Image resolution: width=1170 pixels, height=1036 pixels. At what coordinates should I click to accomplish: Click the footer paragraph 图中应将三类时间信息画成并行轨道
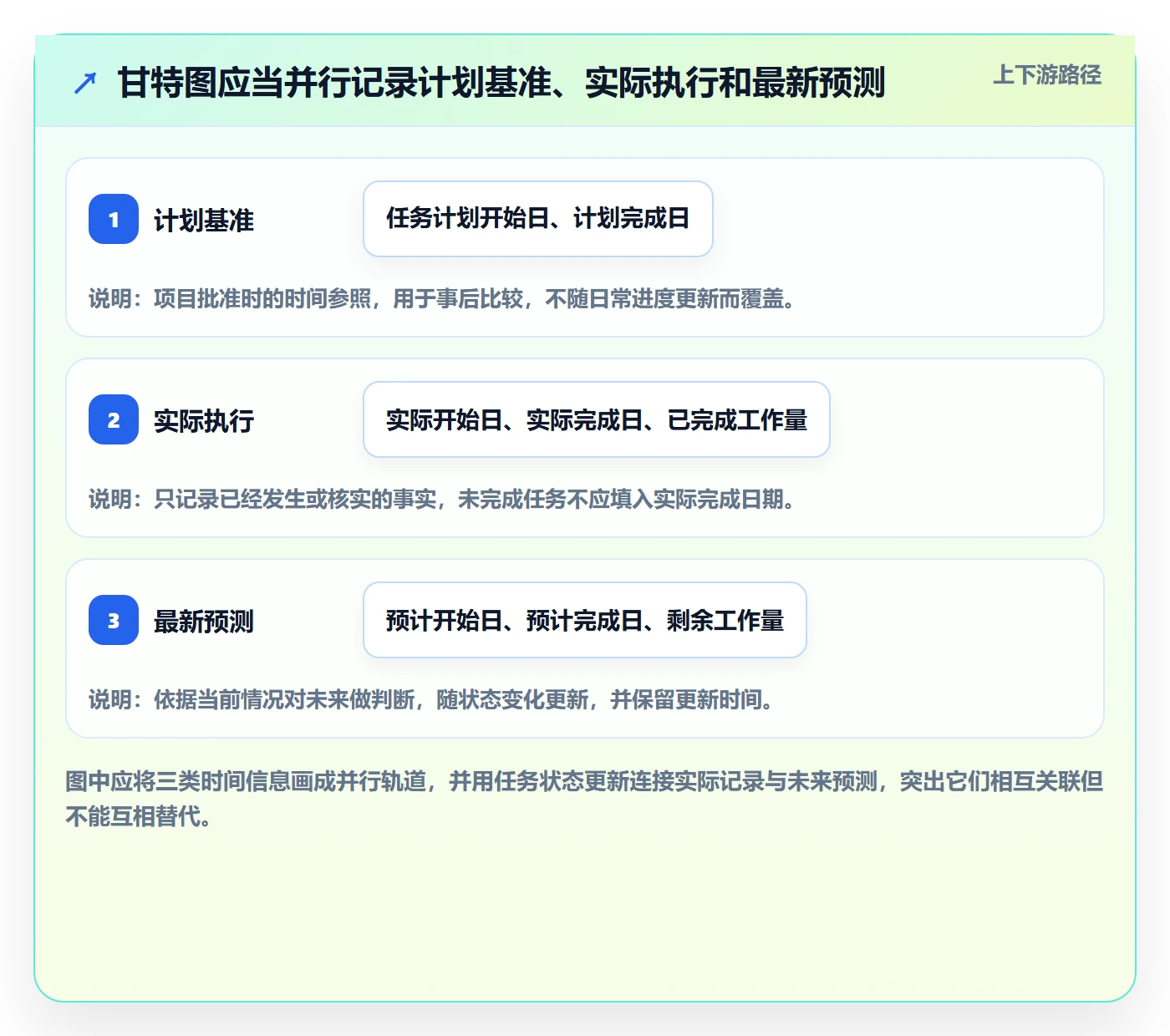584,799
